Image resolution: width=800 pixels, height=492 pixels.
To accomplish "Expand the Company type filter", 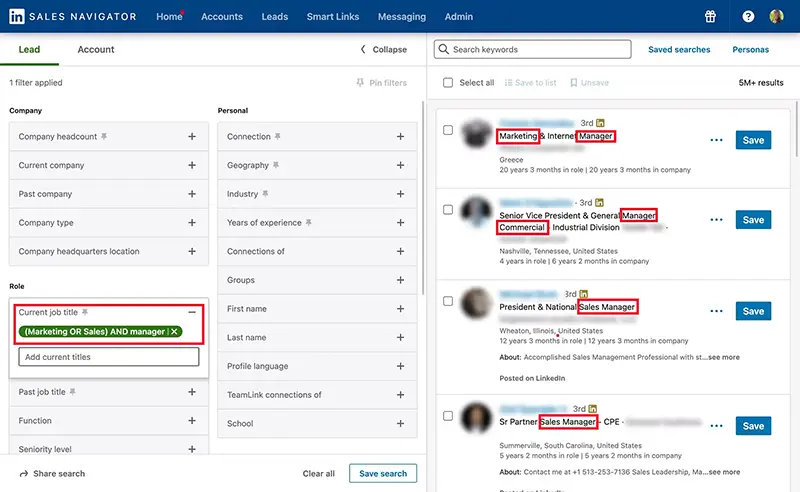I will [192, 223].
